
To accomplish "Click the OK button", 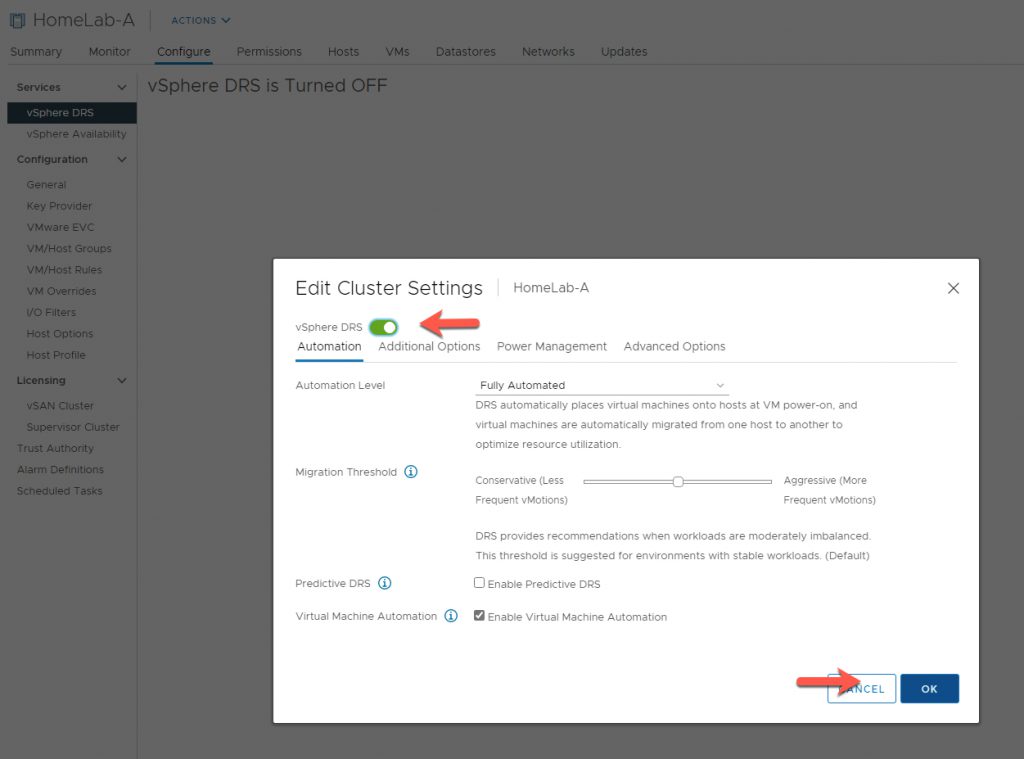I will pos(929,688).
